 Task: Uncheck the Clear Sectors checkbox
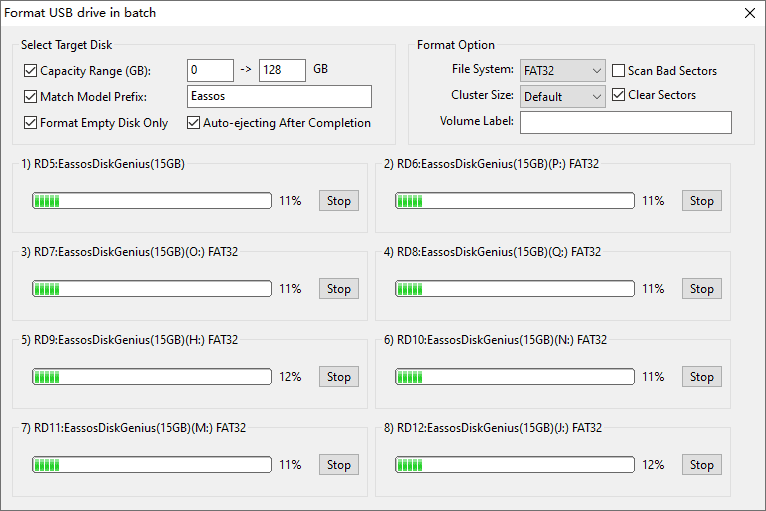[619, 95]
